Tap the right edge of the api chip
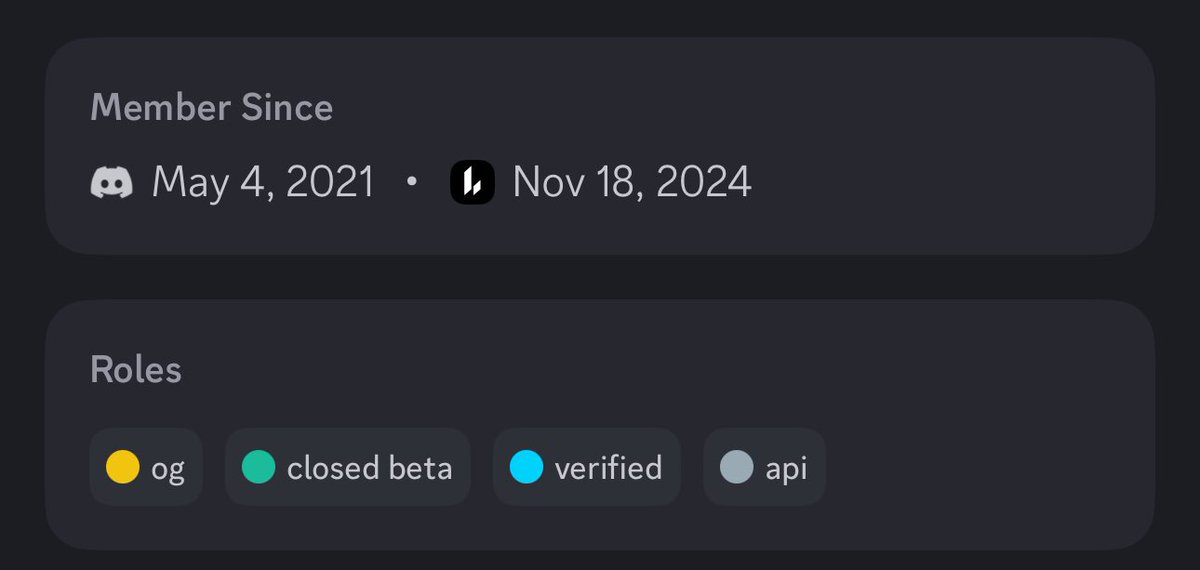 (819, 467)
